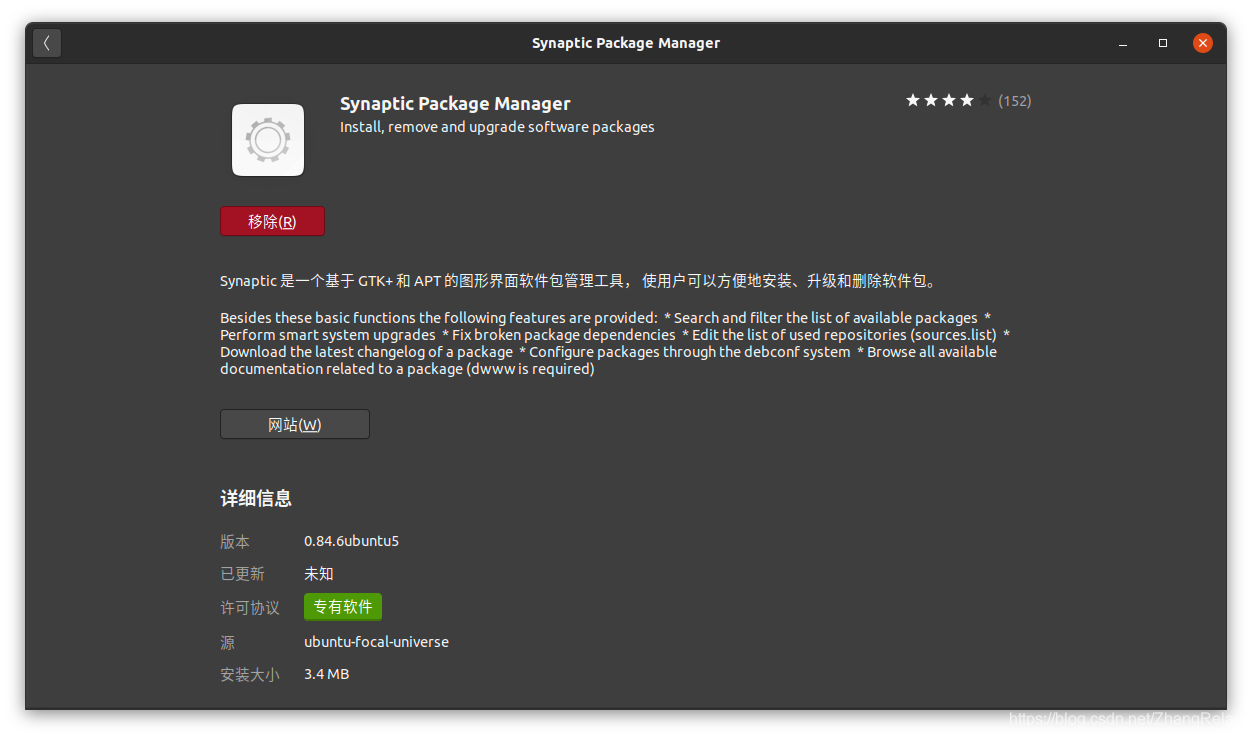
Task: Click the window title bar text
Action: click(x=626, y=43)
